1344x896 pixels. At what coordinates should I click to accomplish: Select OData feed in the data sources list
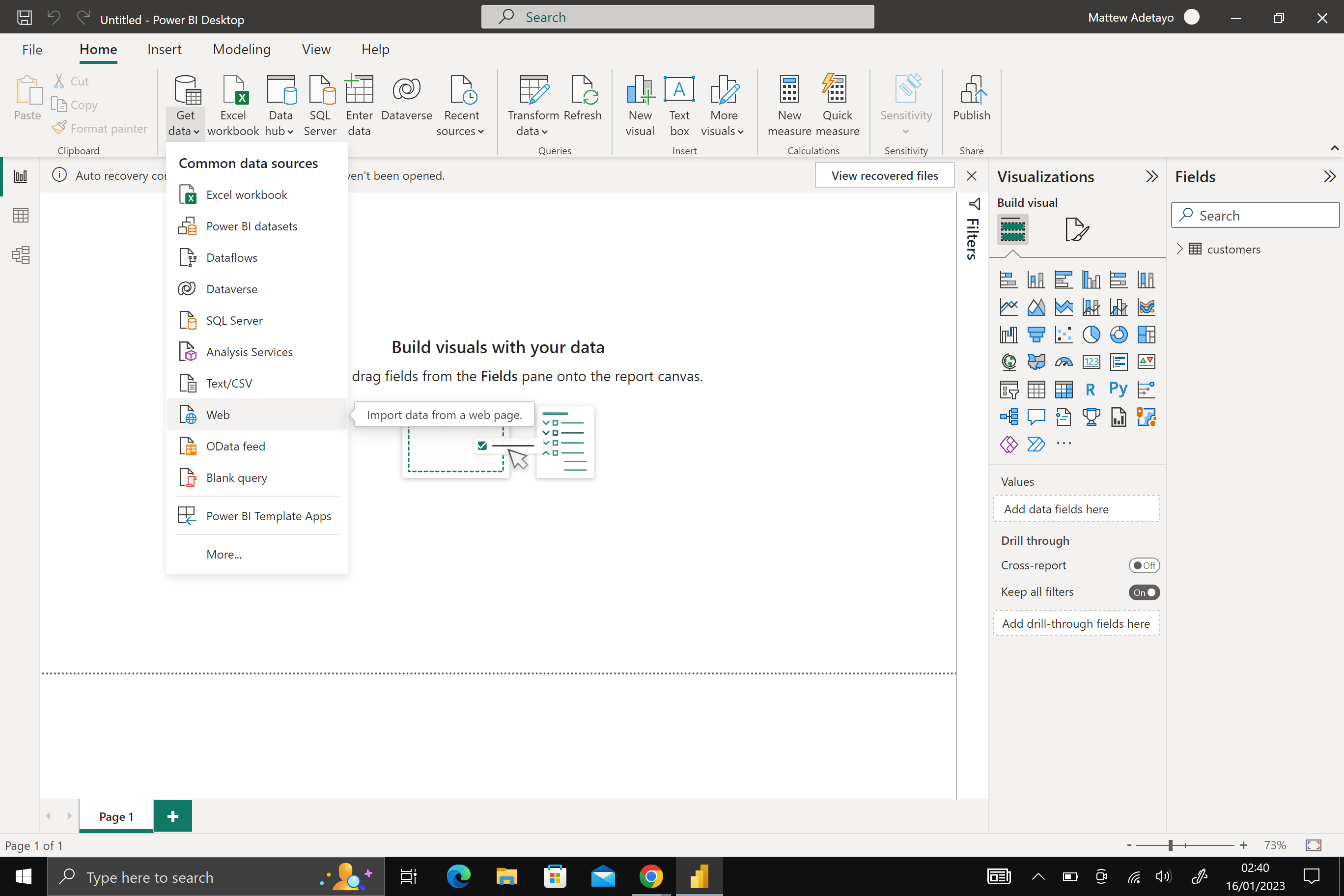257,446
